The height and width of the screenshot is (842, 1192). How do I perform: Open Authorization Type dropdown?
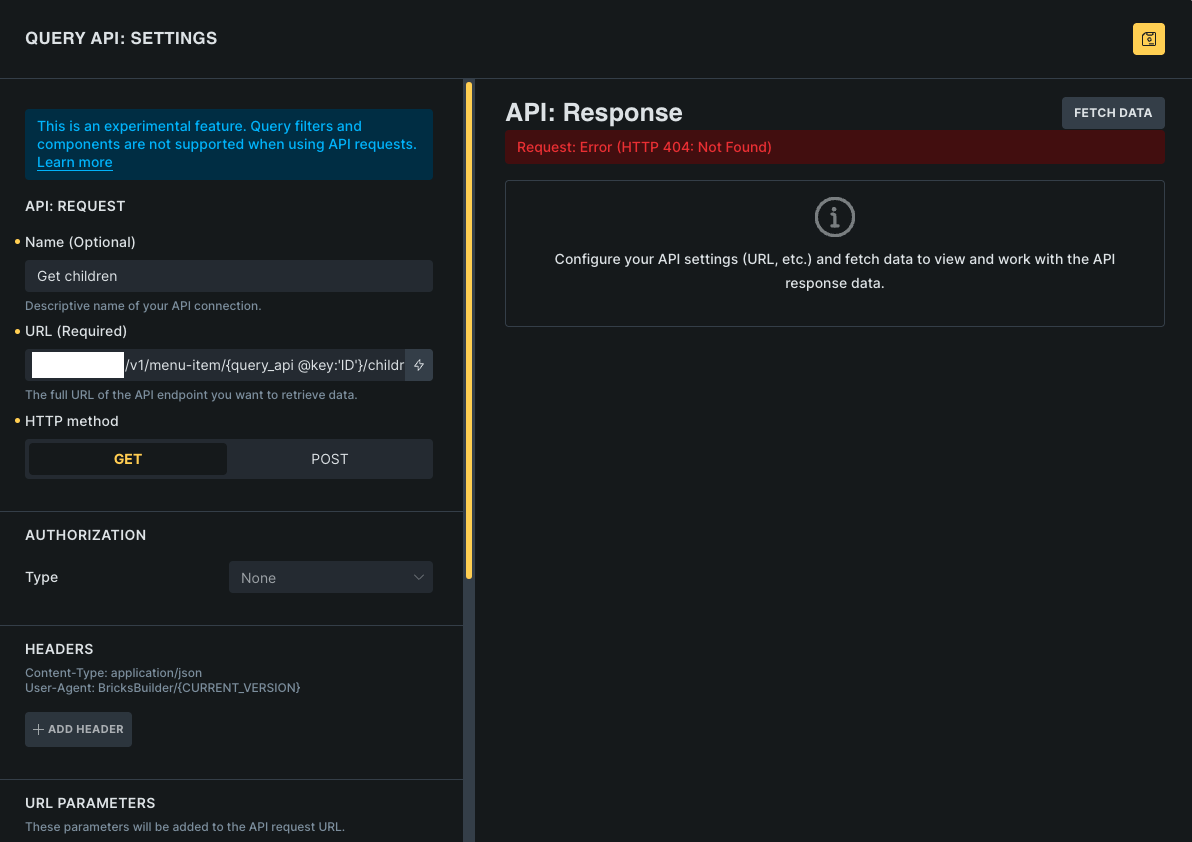(x=331, y=578)
